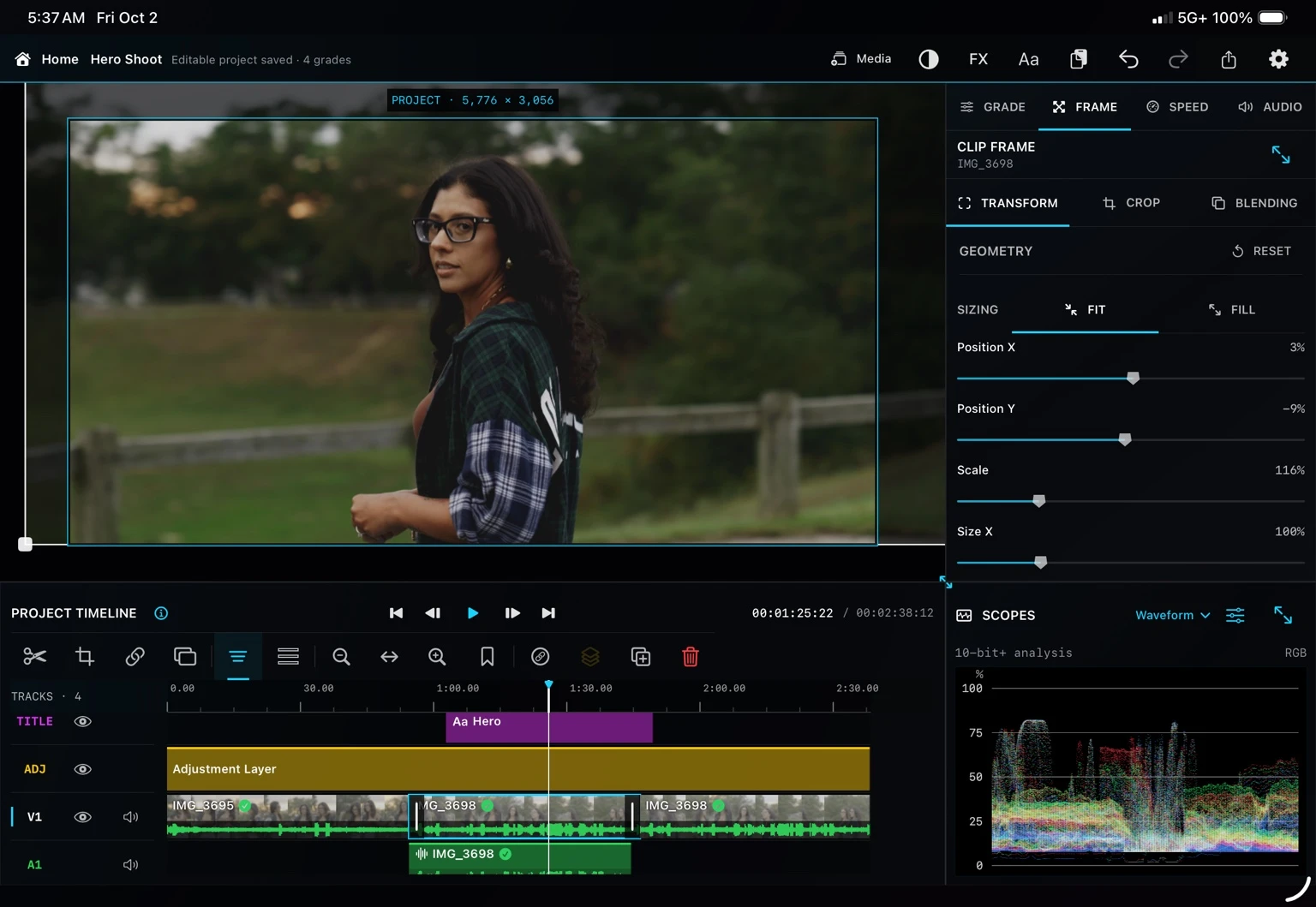Open the CROP sub-tab
1316x907 pixels.
tap(1131, 203)
